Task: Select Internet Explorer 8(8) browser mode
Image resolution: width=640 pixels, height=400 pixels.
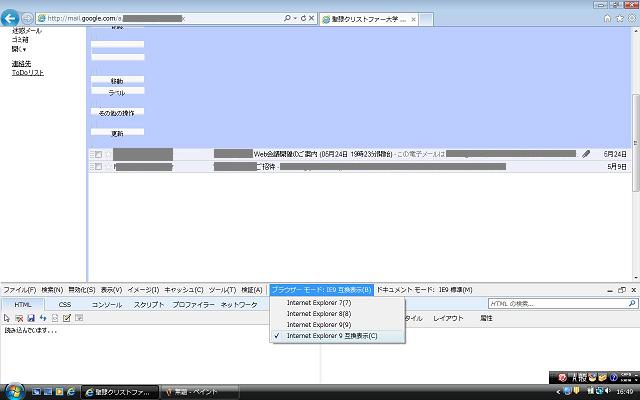Action: (x=319, y=314)
